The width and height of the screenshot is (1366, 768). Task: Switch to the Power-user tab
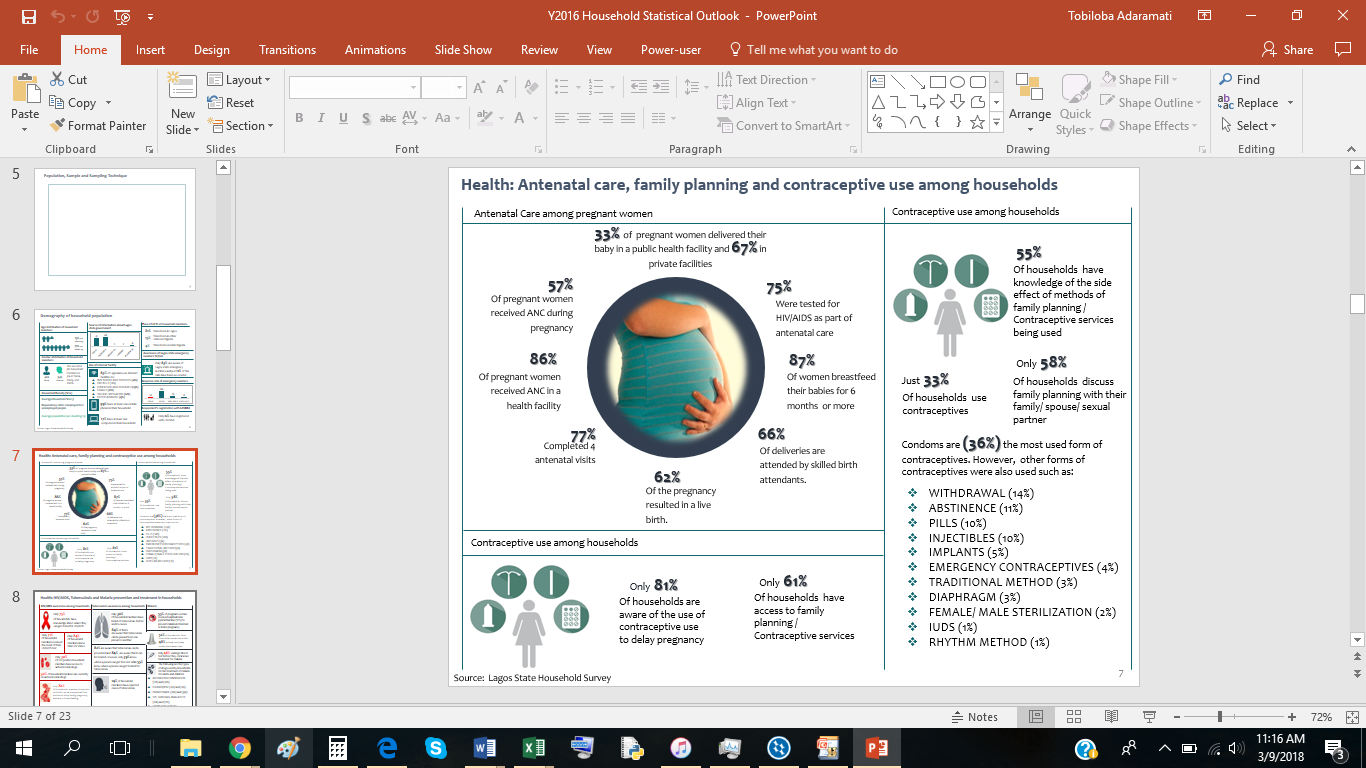671,50
